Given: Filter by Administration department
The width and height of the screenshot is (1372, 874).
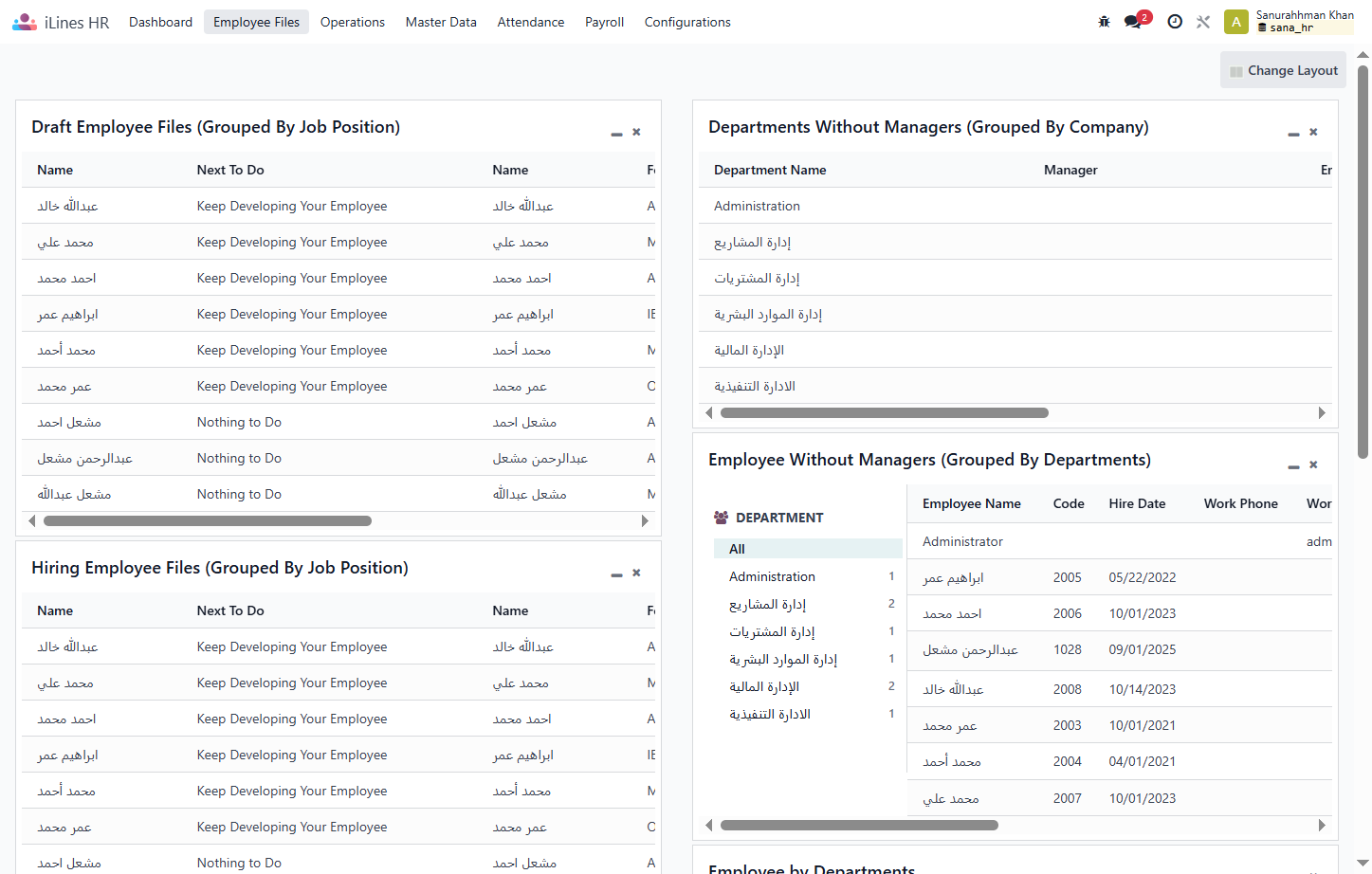Looking at the screenshot, I should (808, 576).
